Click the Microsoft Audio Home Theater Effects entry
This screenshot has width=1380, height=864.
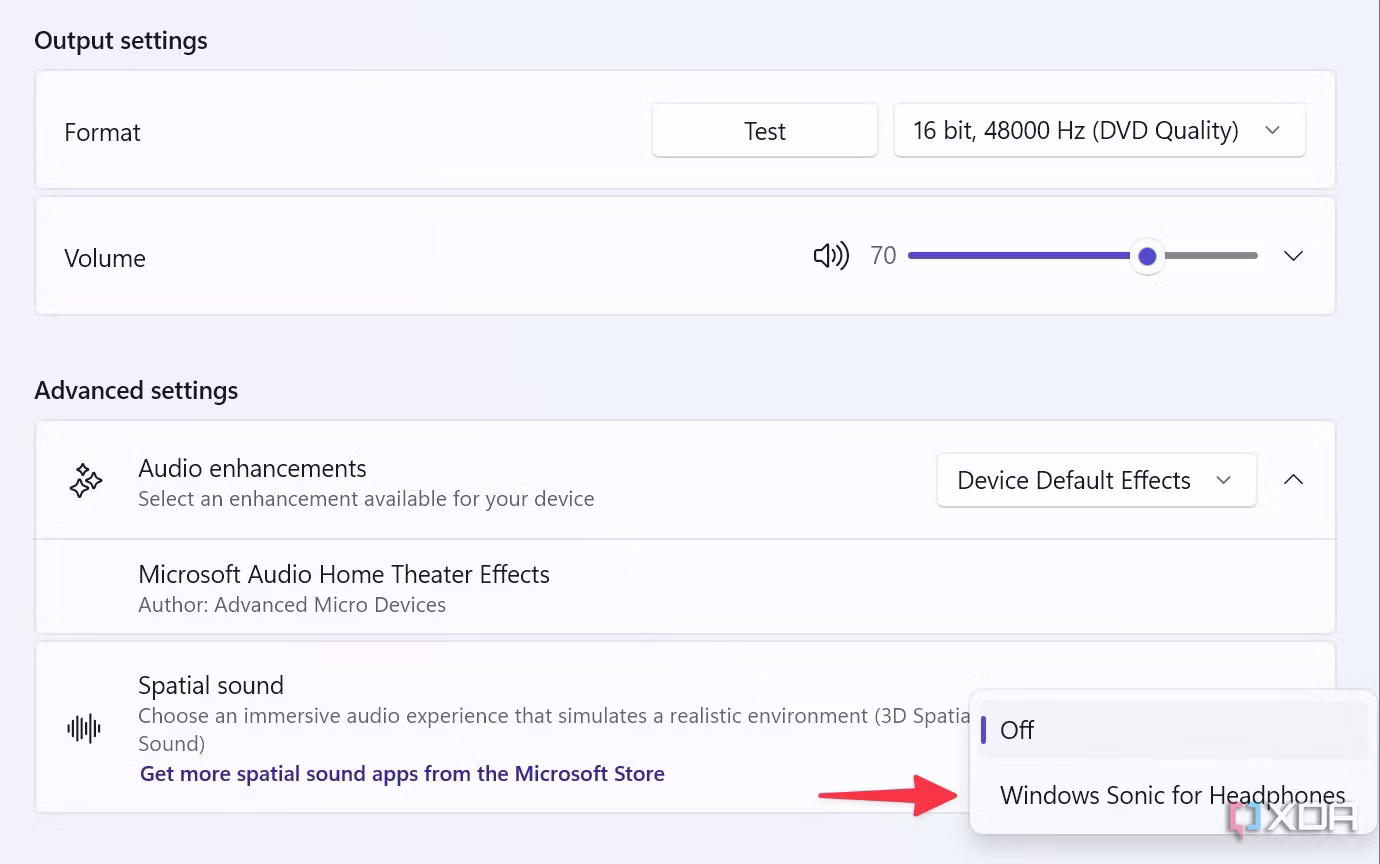[685, 587]
